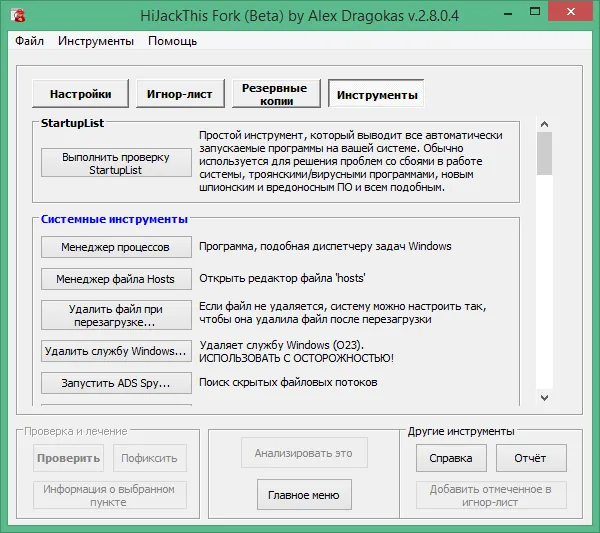Open Менеджер файла Hosts

point(116,279)
